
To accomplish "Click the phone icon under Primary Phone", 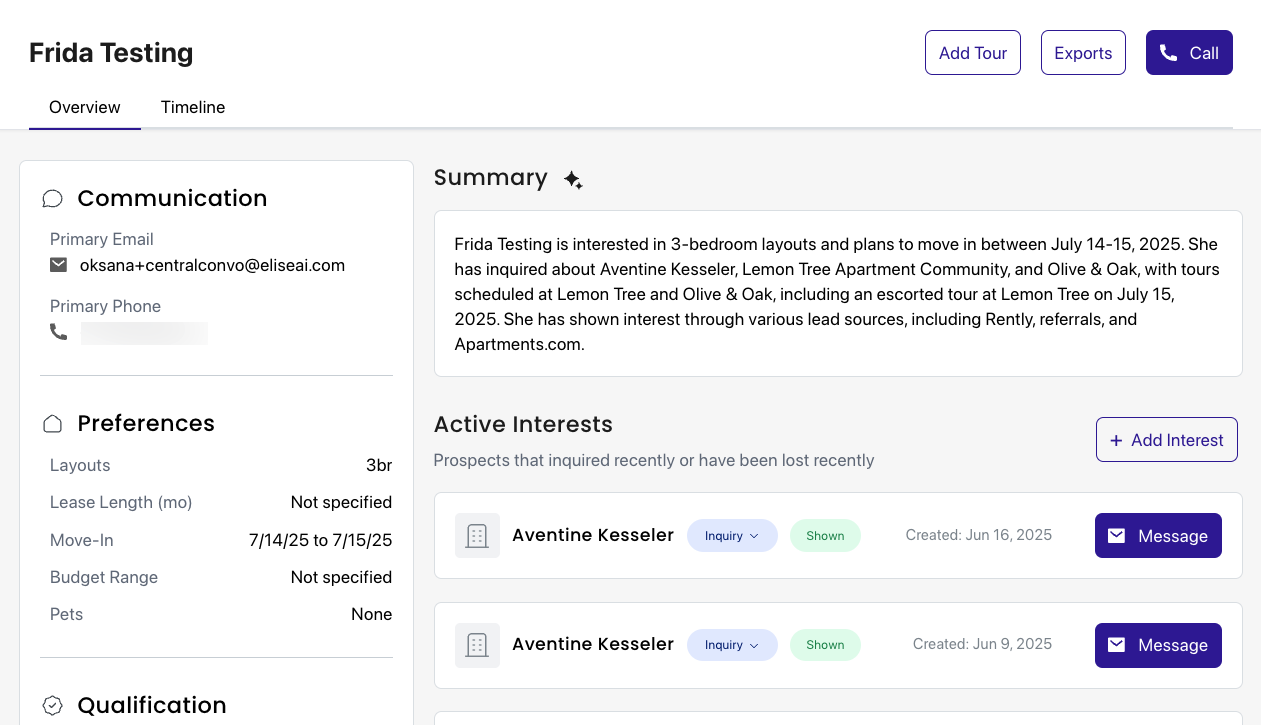I will point(59,332).
